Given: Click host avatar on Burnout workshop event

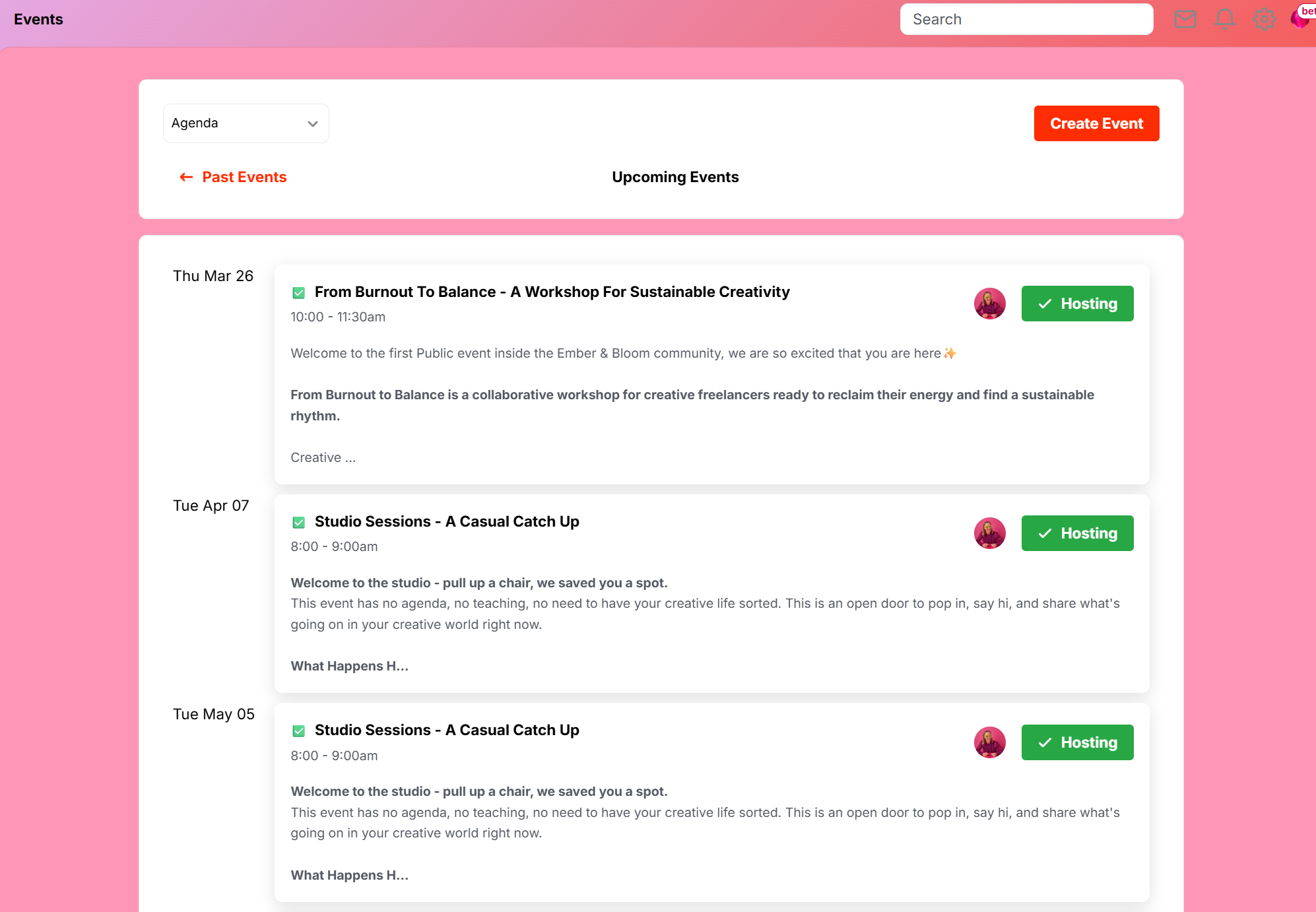Looking at the screenshot, I should pos(989,304).
